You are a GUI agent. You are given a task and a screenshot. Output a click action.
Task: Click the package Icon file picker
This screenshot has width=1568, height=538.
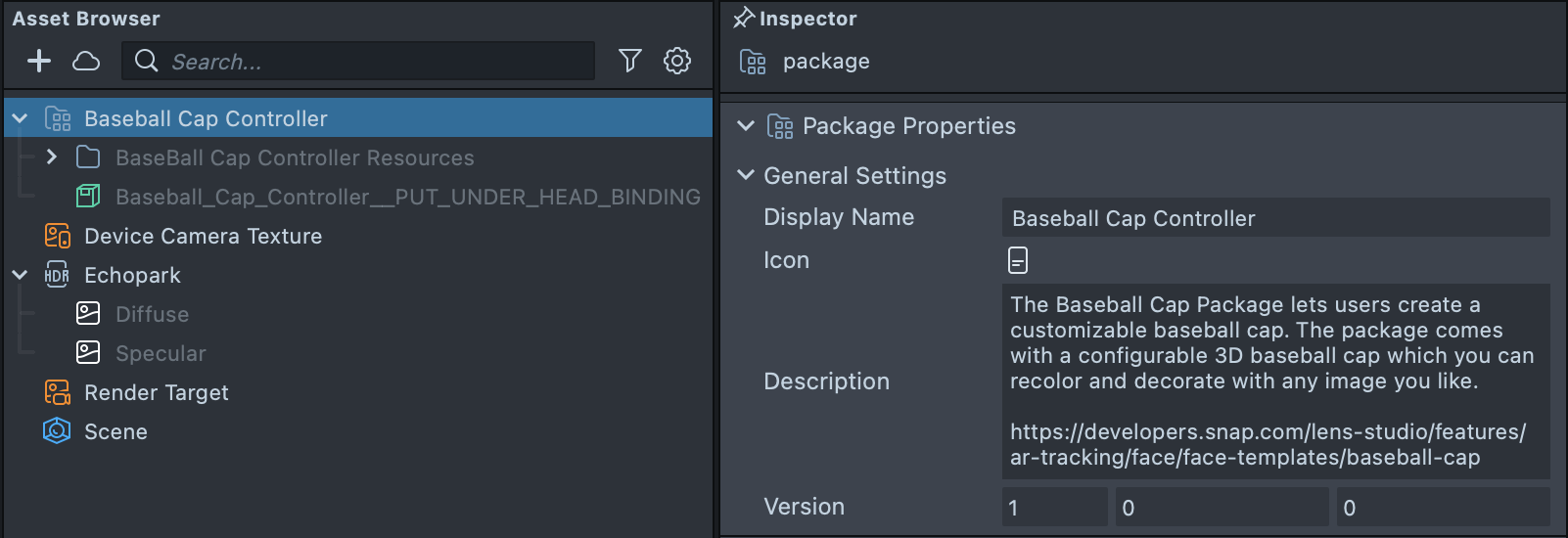[1018, 260]
